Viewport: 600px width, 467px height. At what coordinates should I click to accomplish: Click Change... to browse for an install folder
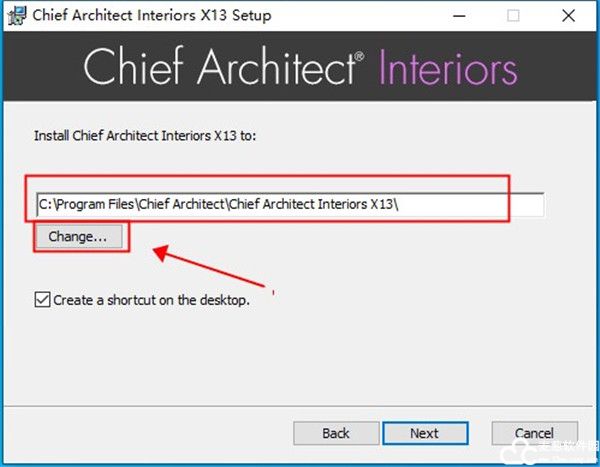coord(78,237)
